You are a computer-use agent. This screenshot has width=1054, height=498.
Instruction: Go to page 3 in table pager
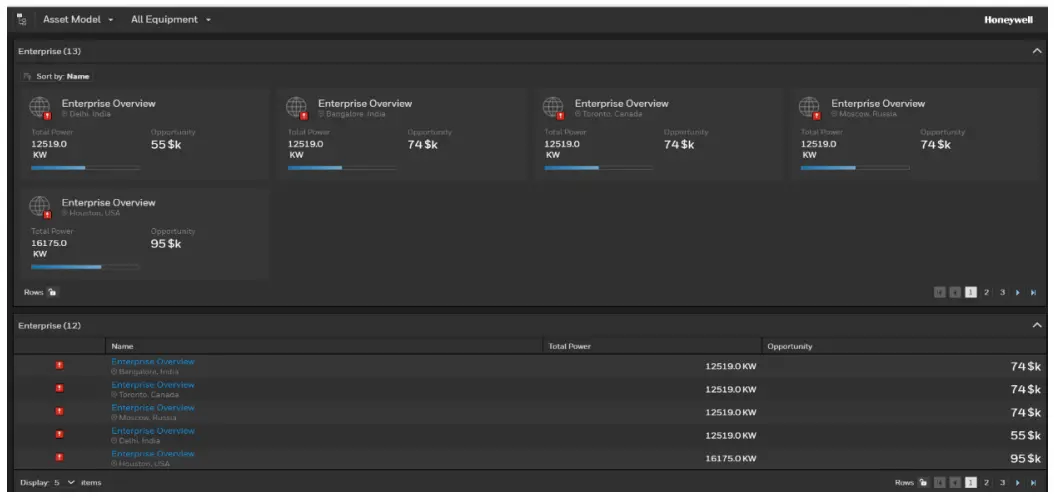pos(1002,483)
